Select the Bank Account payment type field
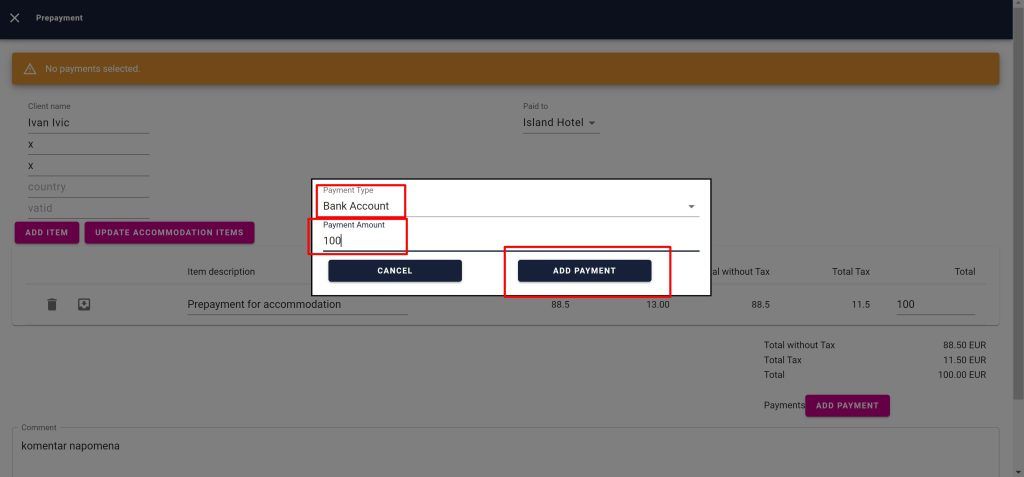 point(500,206)
